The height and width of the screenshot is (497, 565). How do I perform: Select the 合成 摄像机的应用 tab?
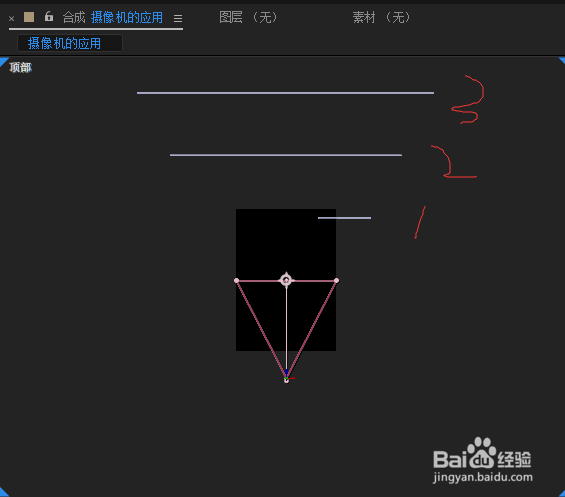point(112,17)
